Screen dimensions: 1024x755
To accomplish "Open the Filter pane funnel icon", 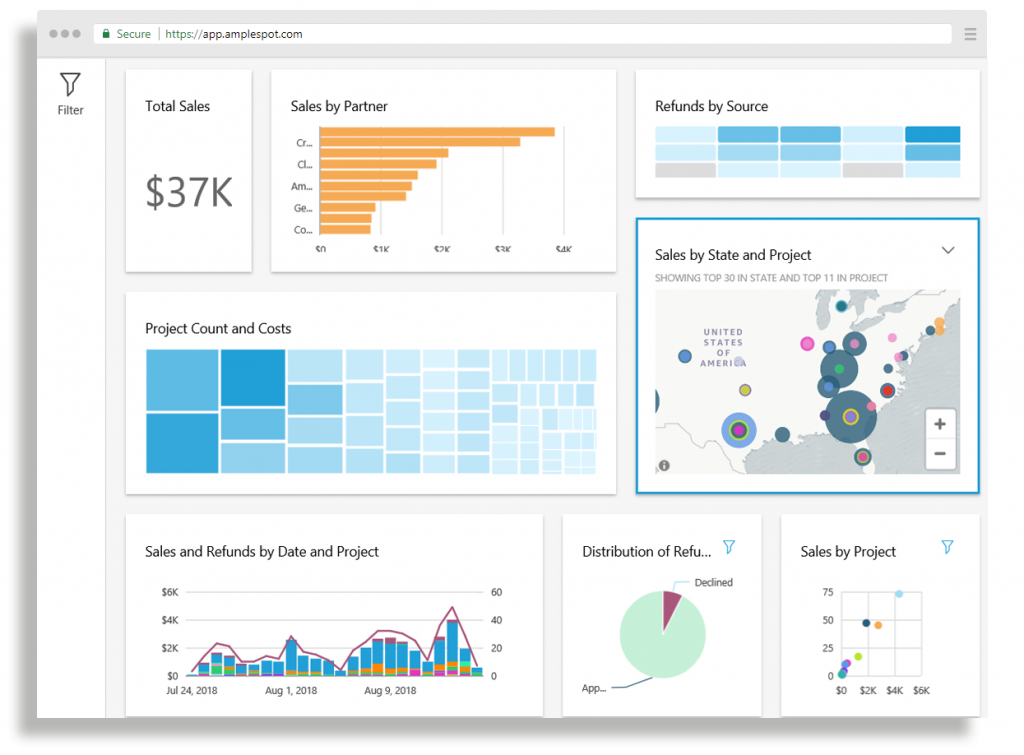I will pos(70,85).
